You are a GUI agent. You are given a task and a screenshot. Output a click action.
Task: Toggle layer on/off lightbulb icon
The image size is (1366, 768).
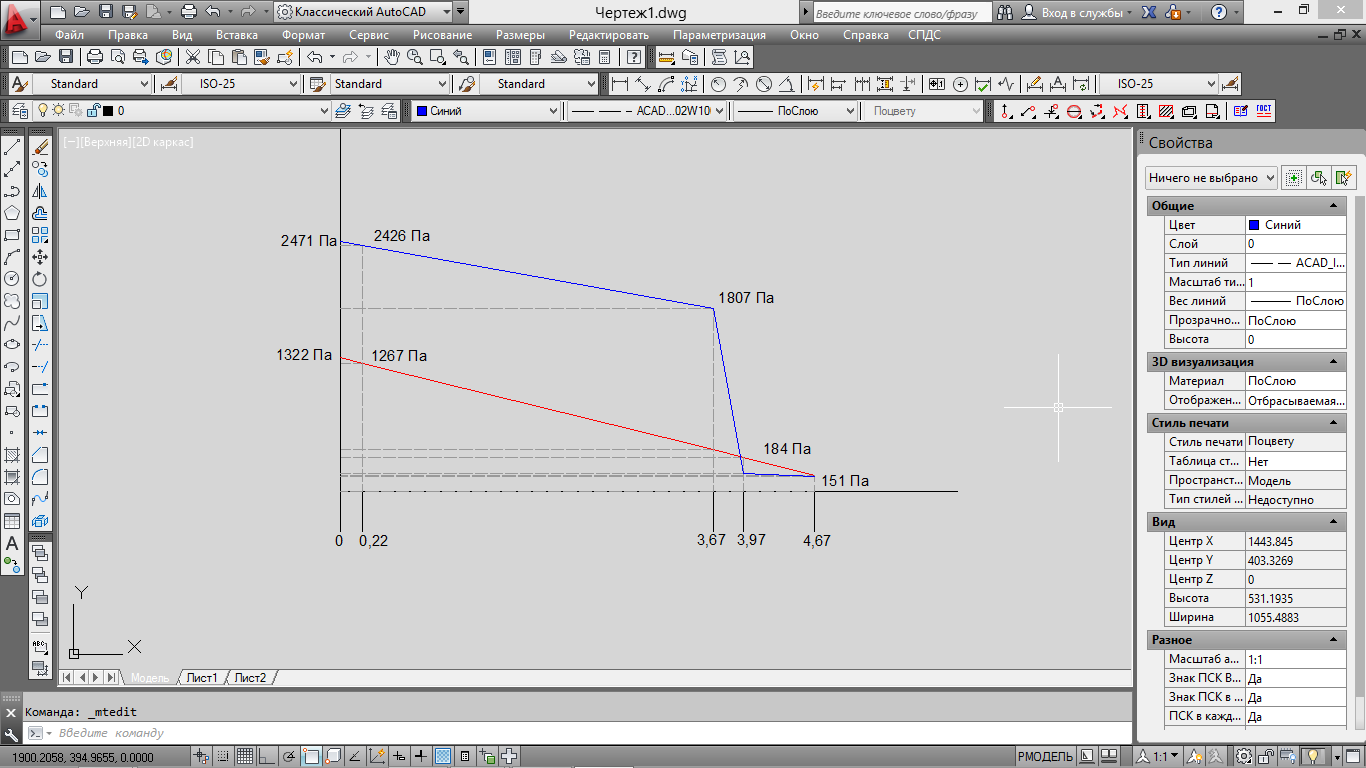(43, 111)
